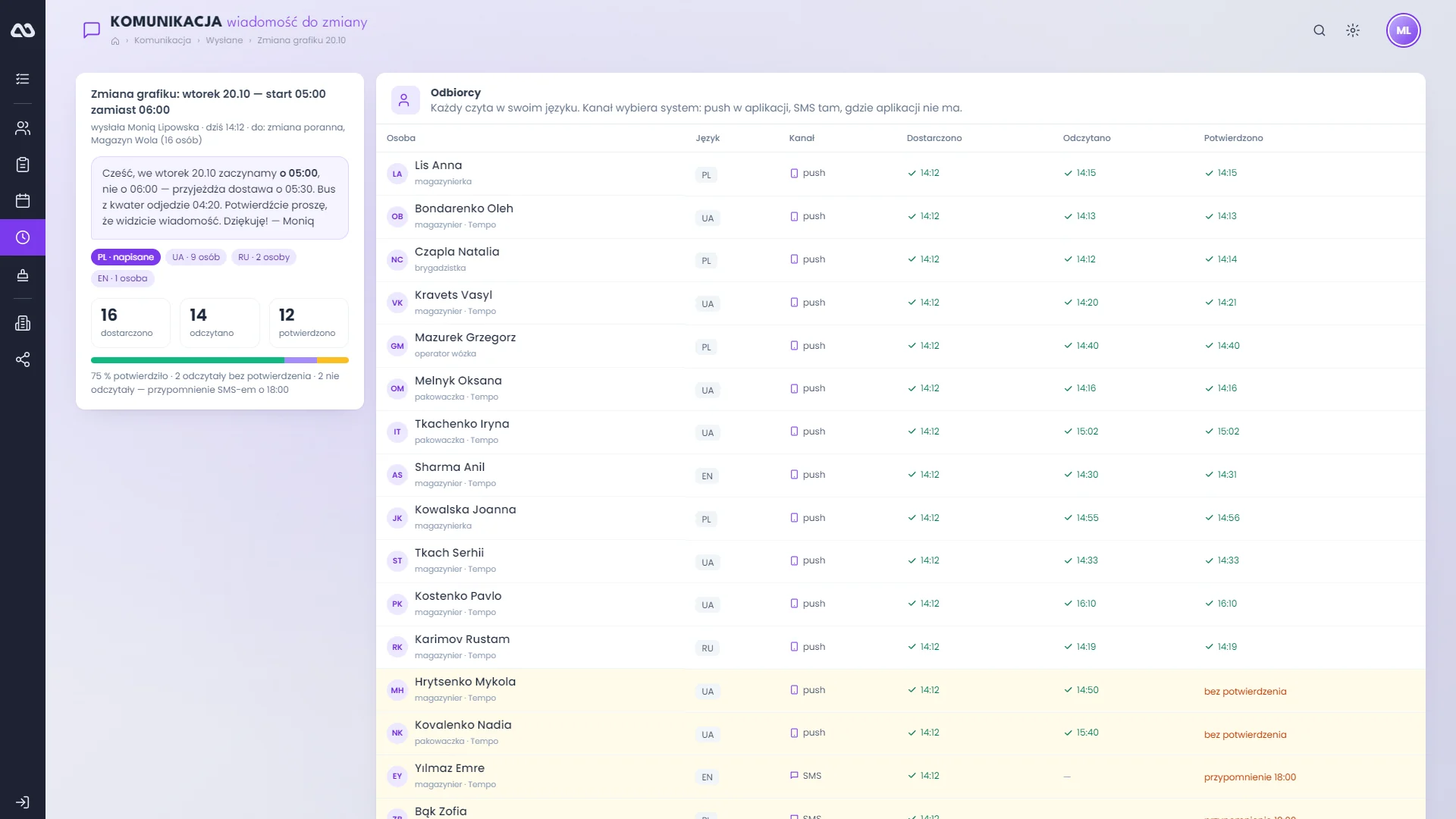Screen dimensions: 1456x819
Task: Click the LA avatar for Lis Anna
Action: (397, 174)
